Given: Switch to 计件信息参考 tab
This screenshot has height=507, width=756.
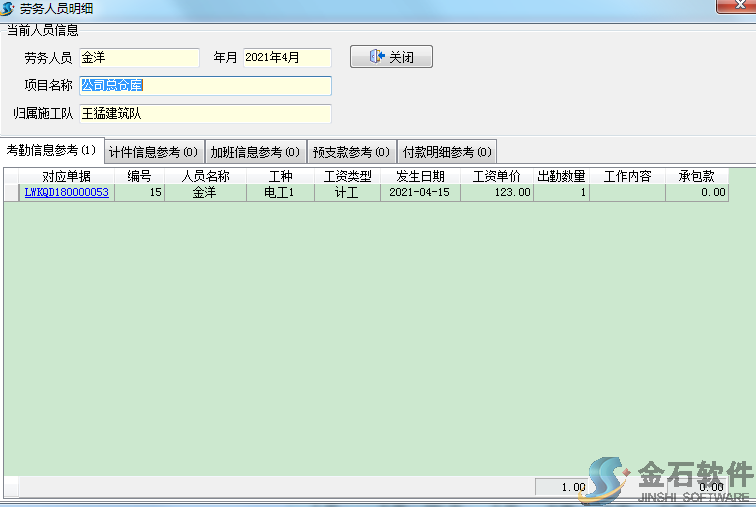Looking at the screenshot, I should [153, 152].
